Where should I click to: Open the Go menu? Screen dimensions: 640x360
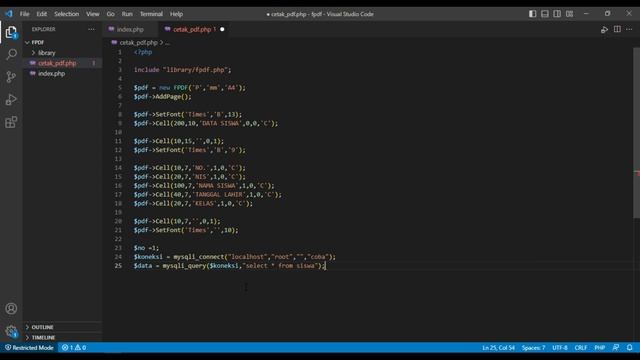point(111,14)
